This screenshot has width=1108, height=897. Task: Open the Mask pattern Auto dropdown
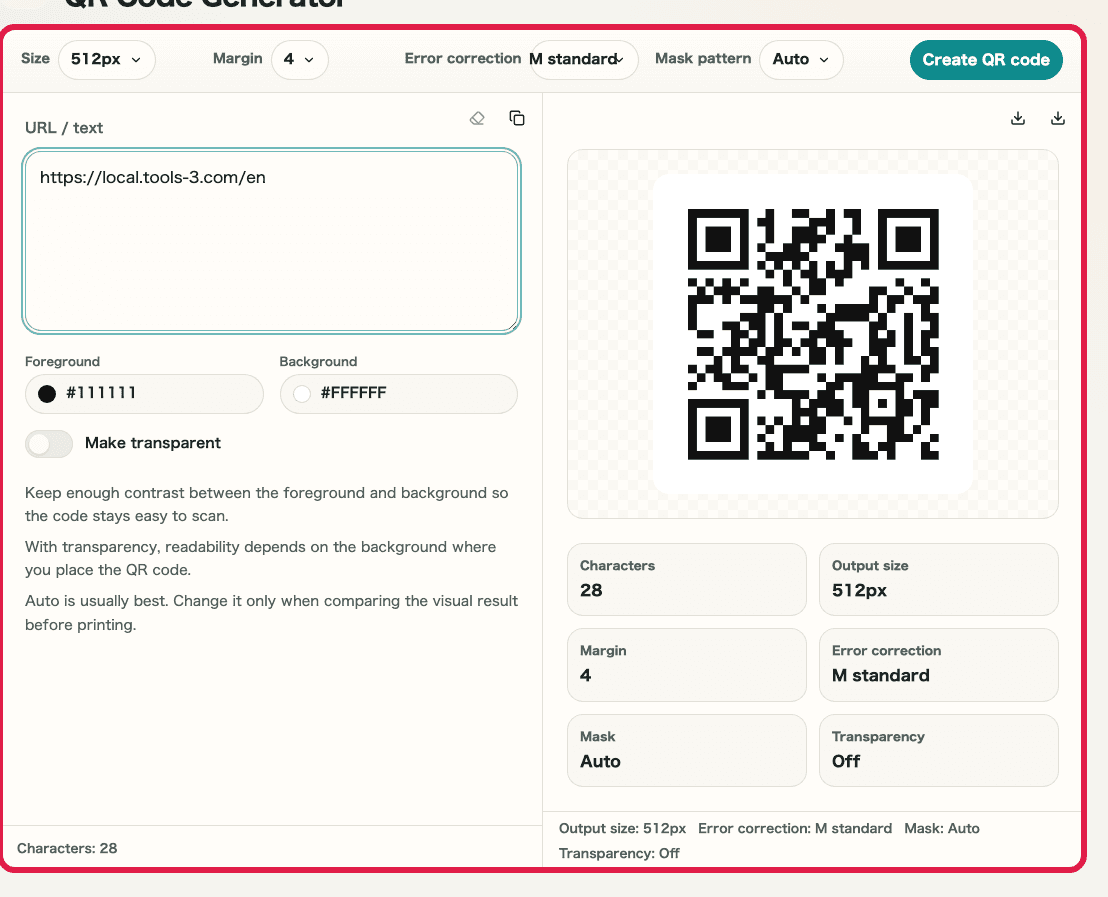(801, 59)
